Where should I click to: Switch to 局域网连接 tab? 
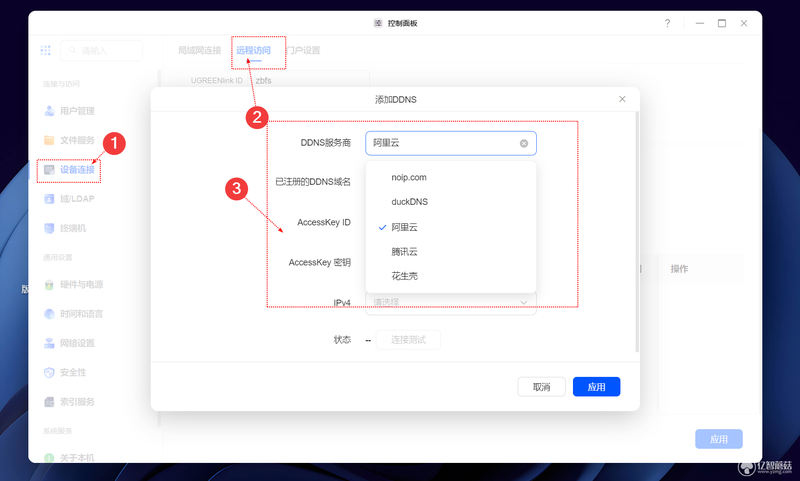click(x=199, y=50)
